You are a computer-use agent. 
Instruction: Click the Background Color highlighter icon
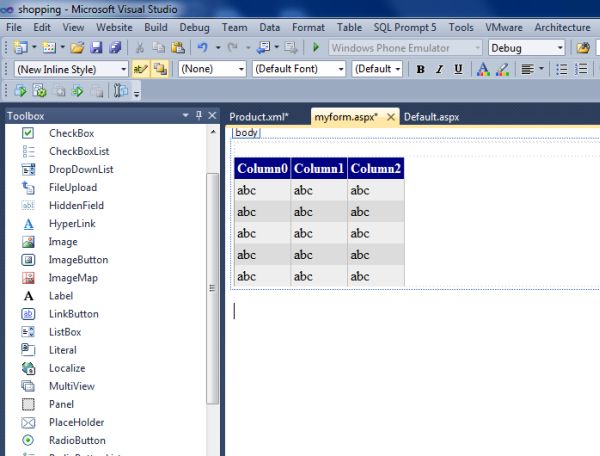[x=502, y=69]
